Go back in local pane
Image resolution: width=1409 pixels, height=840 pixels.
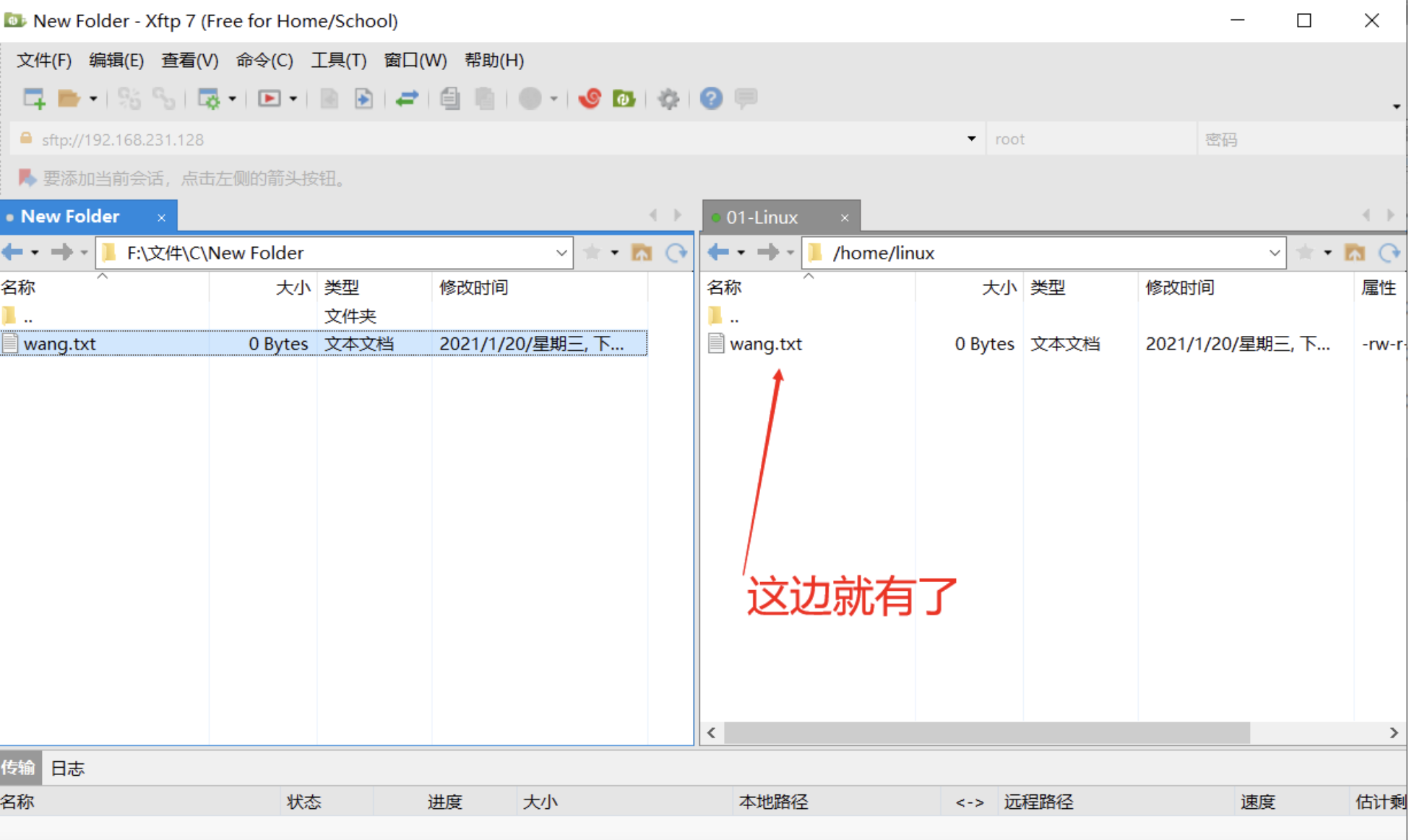pos(12,252)
